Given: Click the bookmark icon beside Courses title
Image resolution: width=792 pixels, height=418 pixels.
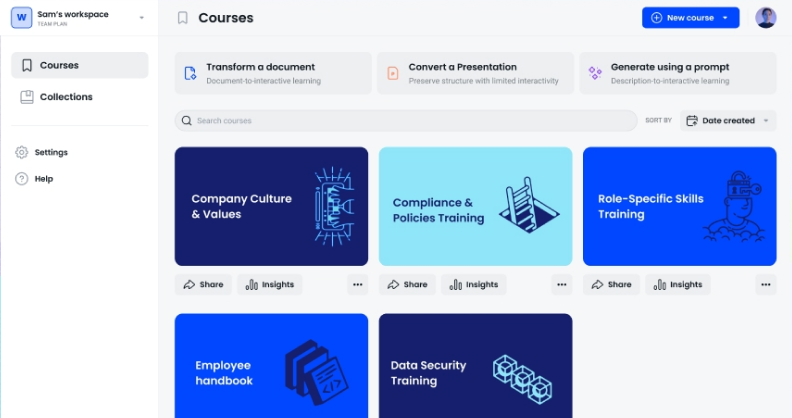Looking at the screenshot, I should 182,18.
